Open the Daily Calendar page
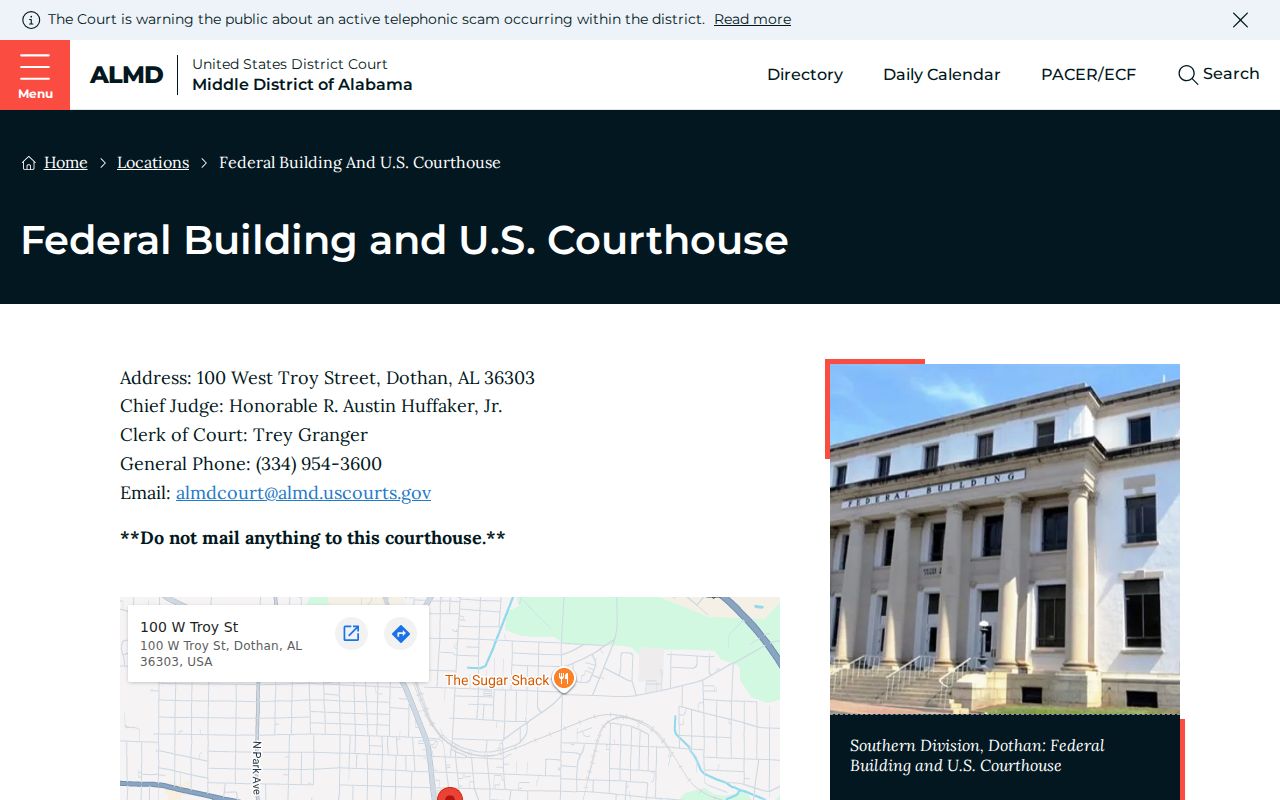1280x800 pixels. point(941,74)
